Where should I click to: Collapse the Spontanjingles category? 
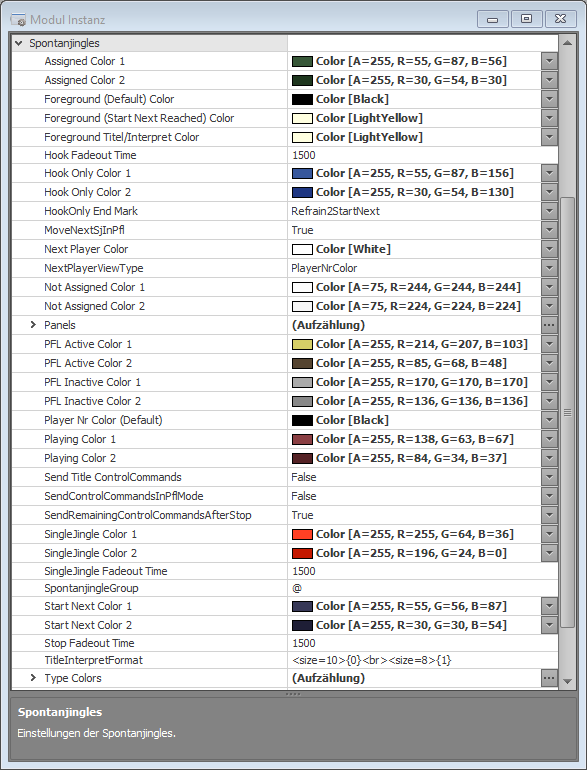point(19,43)
